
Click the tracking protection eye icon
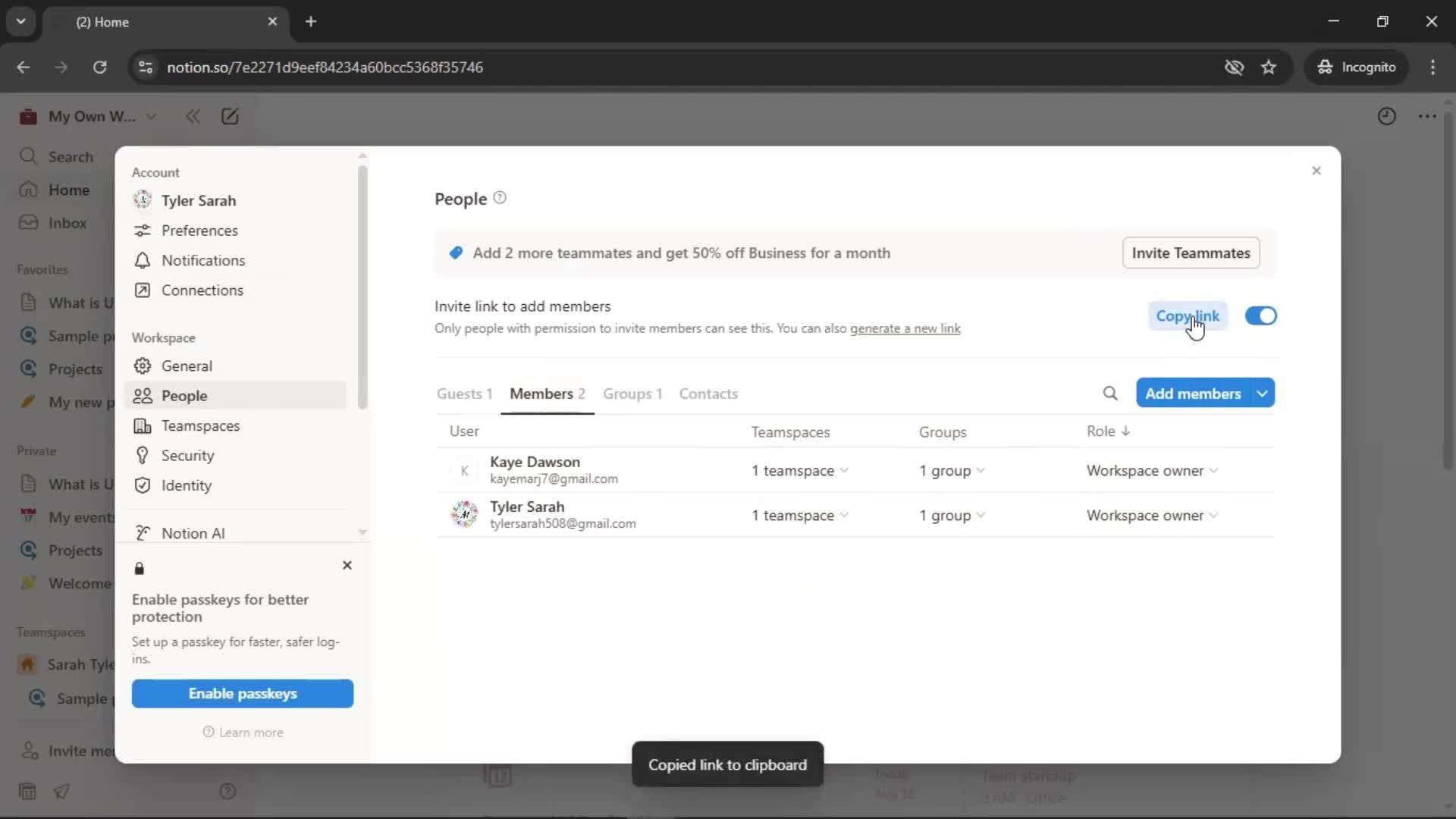coord(1234,67)
